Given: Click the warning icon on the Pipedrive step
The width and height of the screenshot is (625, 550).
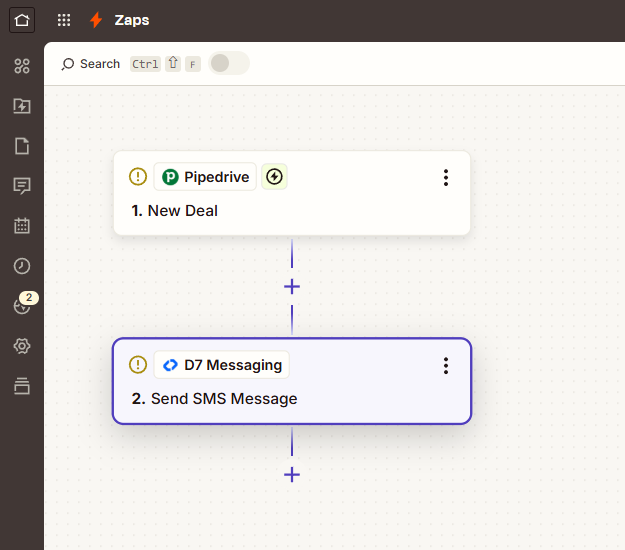Looking at the screenshot, I should tap(138, 176).
